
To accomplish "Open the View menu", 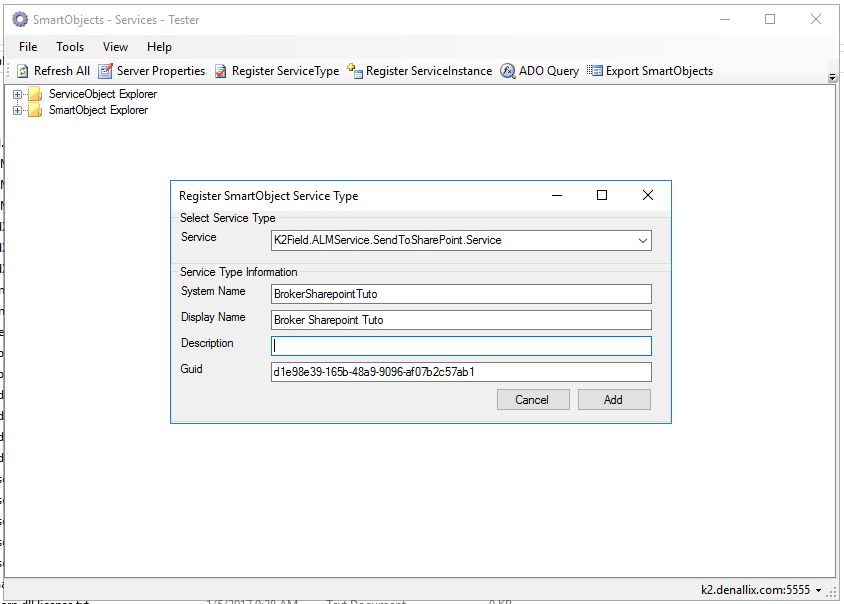I will coord(115,46).
